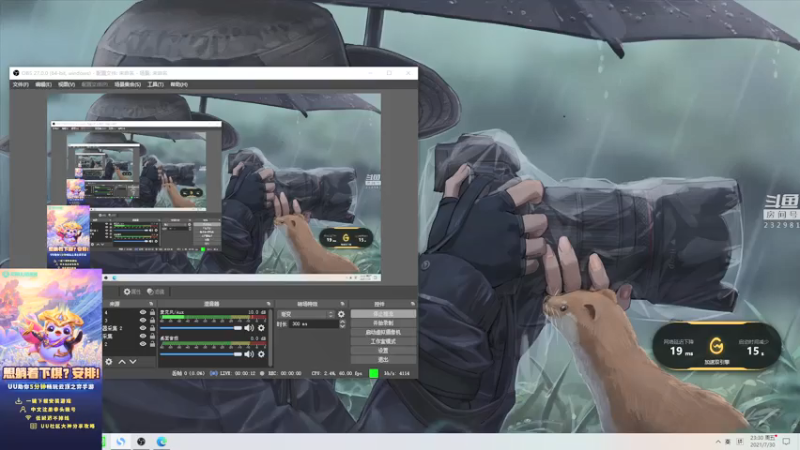
Task: Open Windows notification center icon
Action: [786, 441]
